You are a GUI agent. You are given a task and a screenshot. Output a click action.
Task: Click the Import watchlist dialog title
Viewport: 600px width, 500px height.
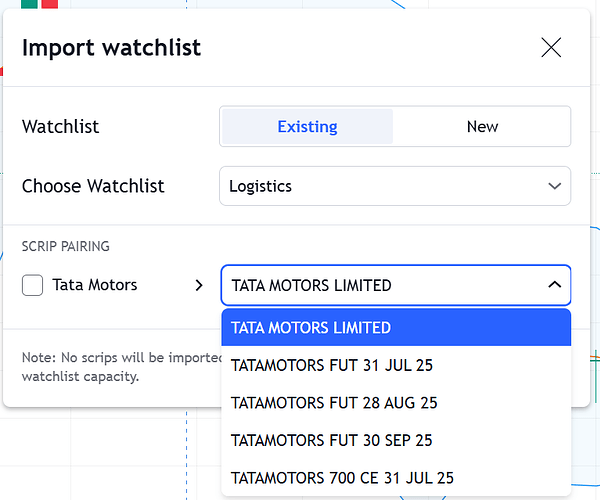tap(111, 47)
